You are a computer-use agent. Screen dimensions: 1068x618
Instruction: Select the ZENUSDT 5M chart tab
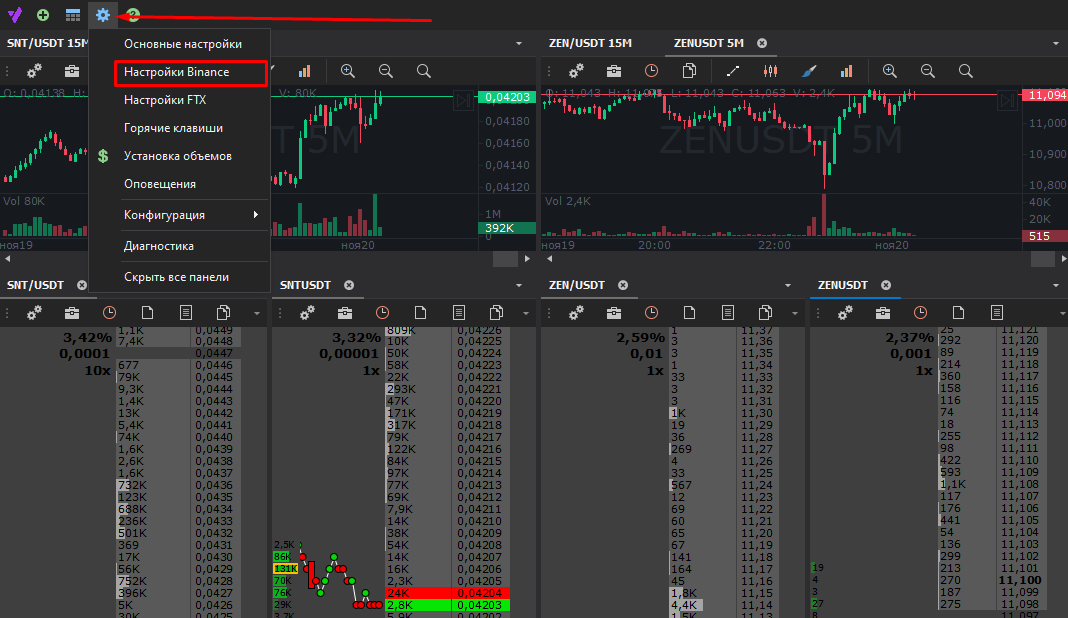pos(708,43)
